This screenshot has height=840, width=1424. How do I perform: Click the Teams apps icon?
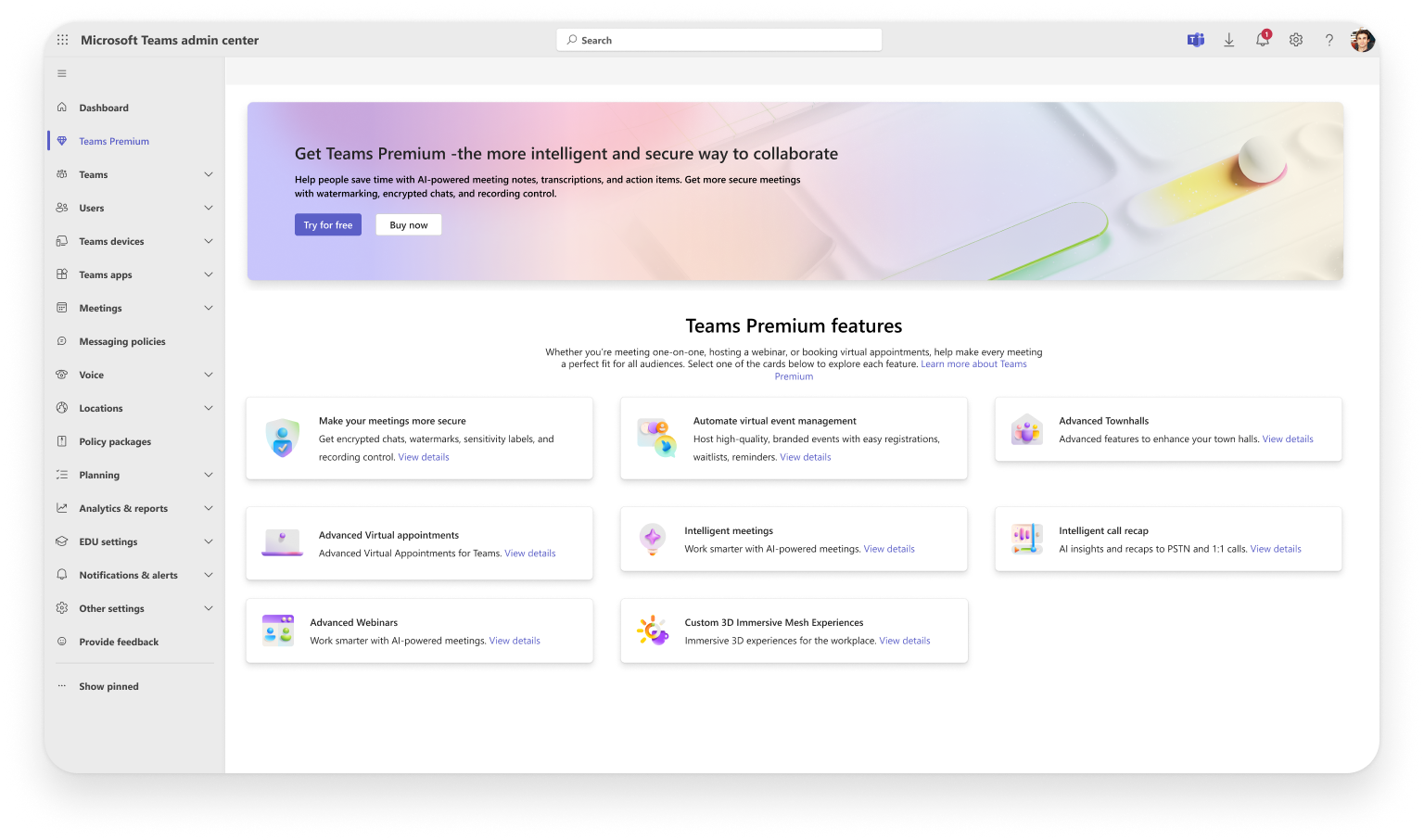tap(62, 274)
